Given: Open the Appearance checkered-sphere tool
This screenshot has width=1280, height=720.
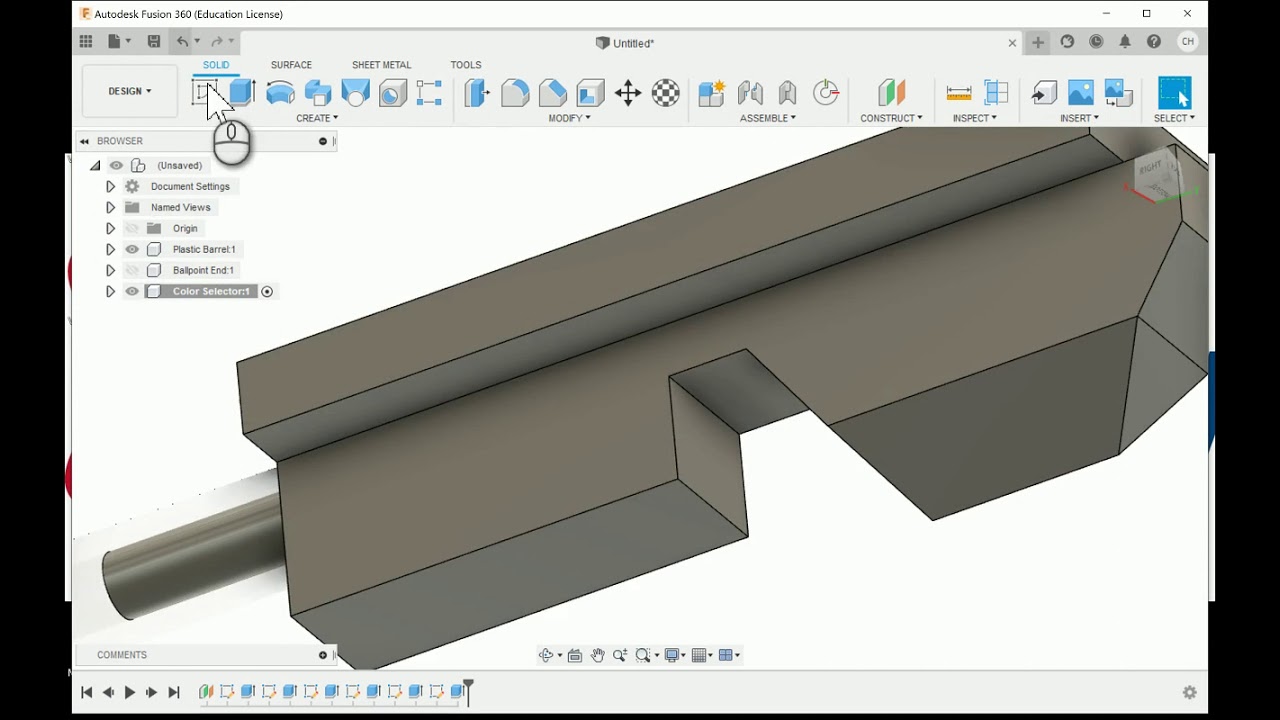Looking at the screenshot, I should [666, 93].
